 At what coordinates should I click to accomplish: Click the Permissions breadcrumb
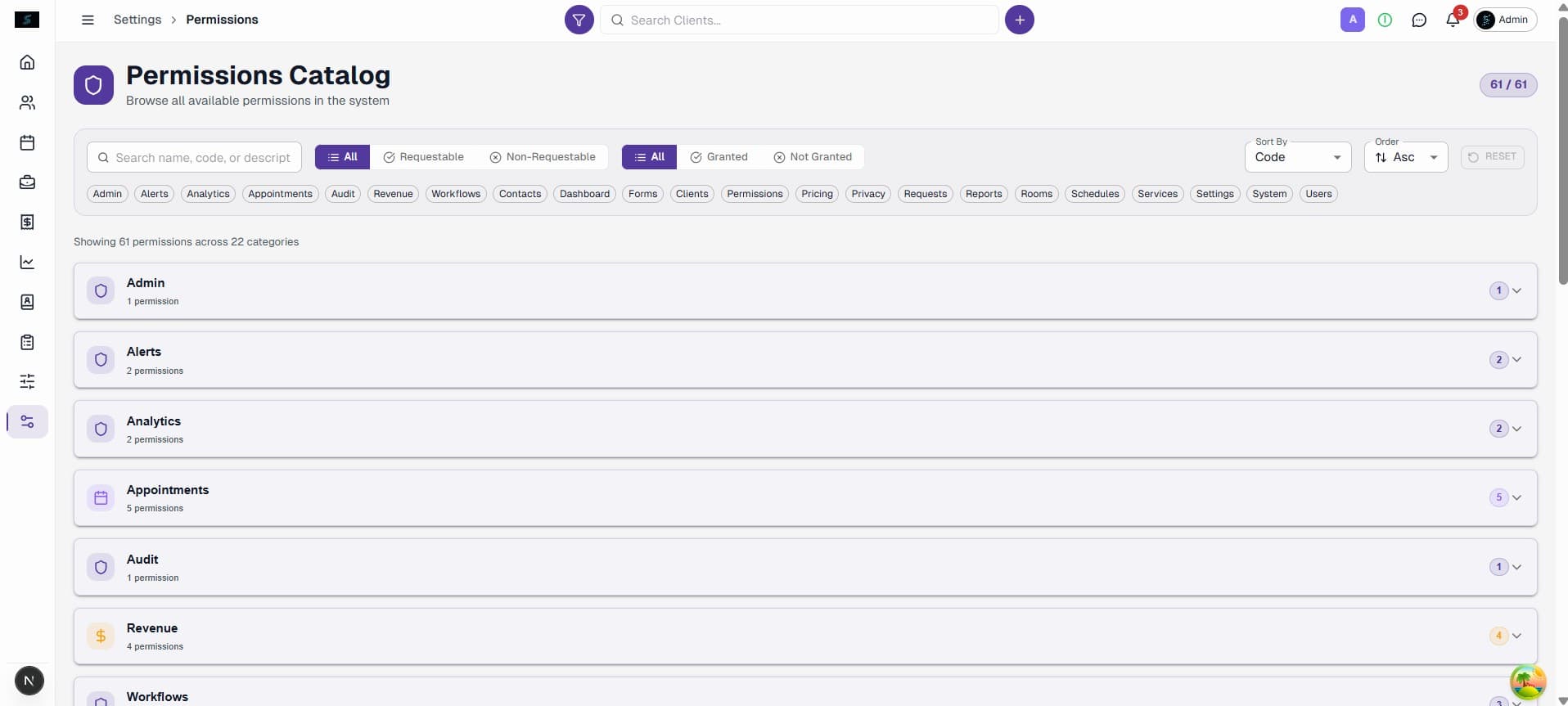222,20
